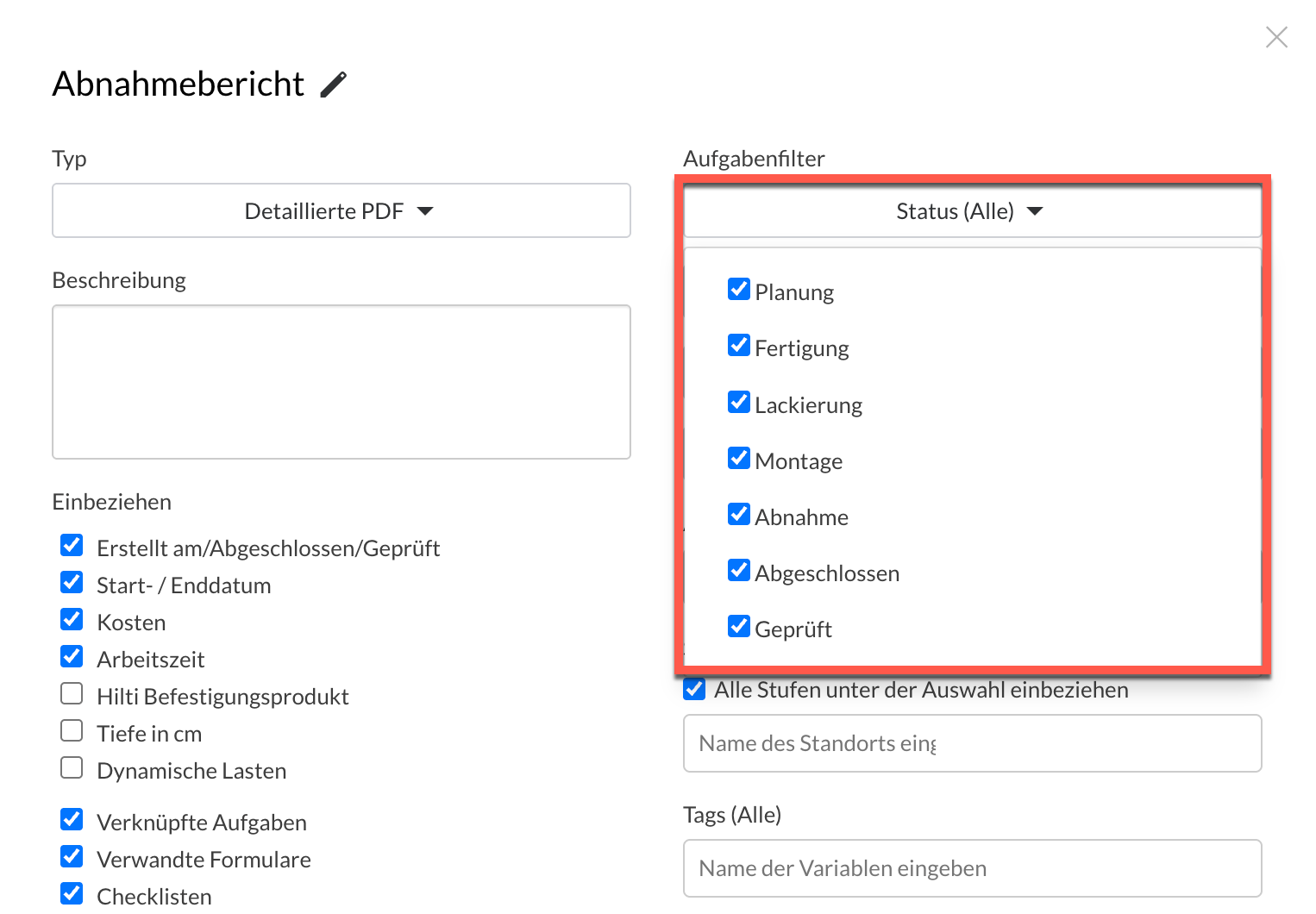Screen dimensions: 1316x914
Task: Toggle the Lackierung status checkbox
Action: (739, 403)
